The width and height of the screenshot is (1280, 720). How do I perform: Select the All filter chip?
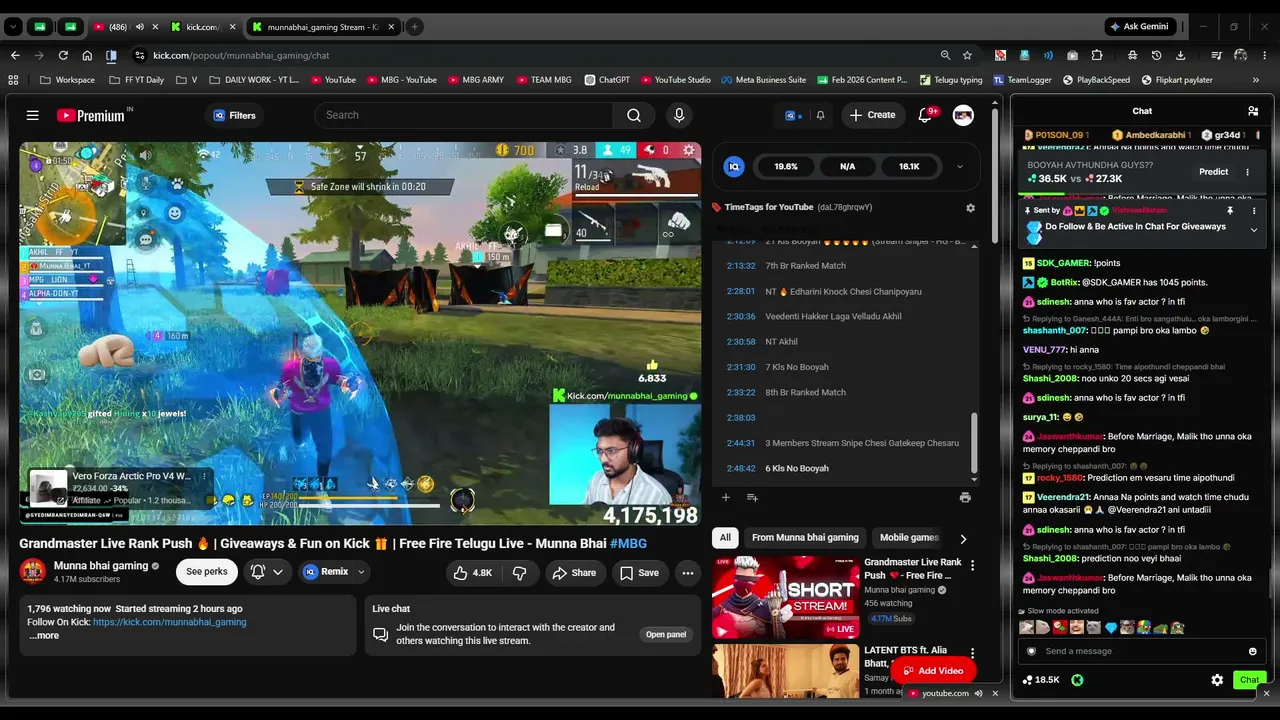(x=725, y=538)
